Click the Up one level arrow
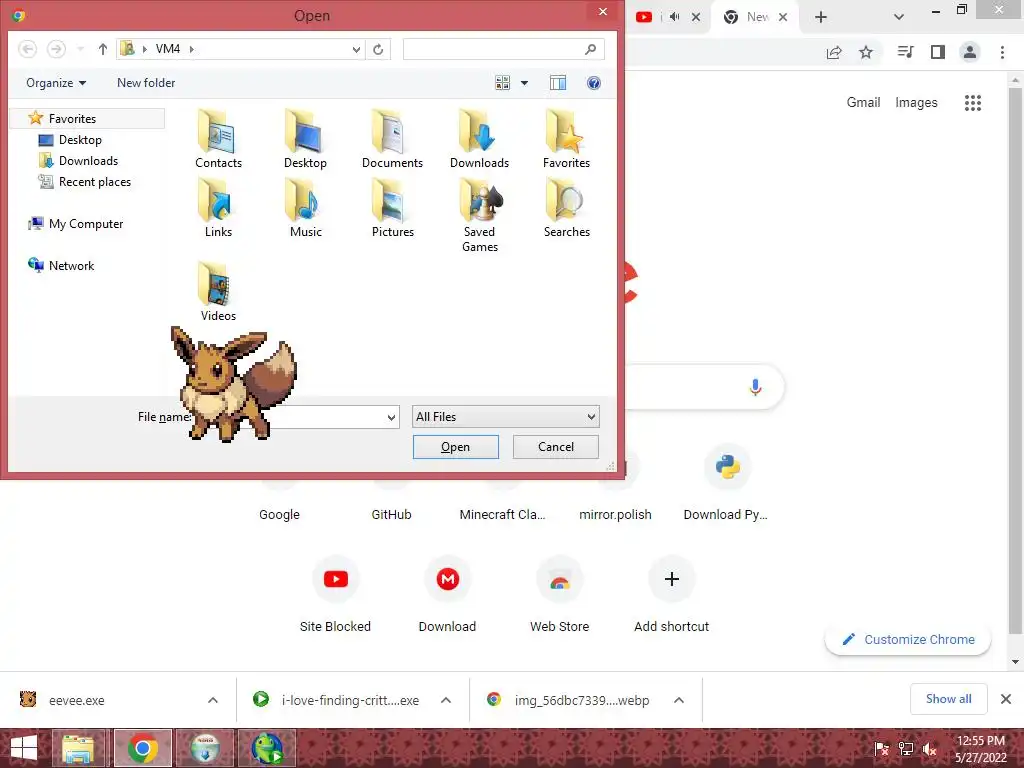1024x768 pixels. [x=103, y=49]
